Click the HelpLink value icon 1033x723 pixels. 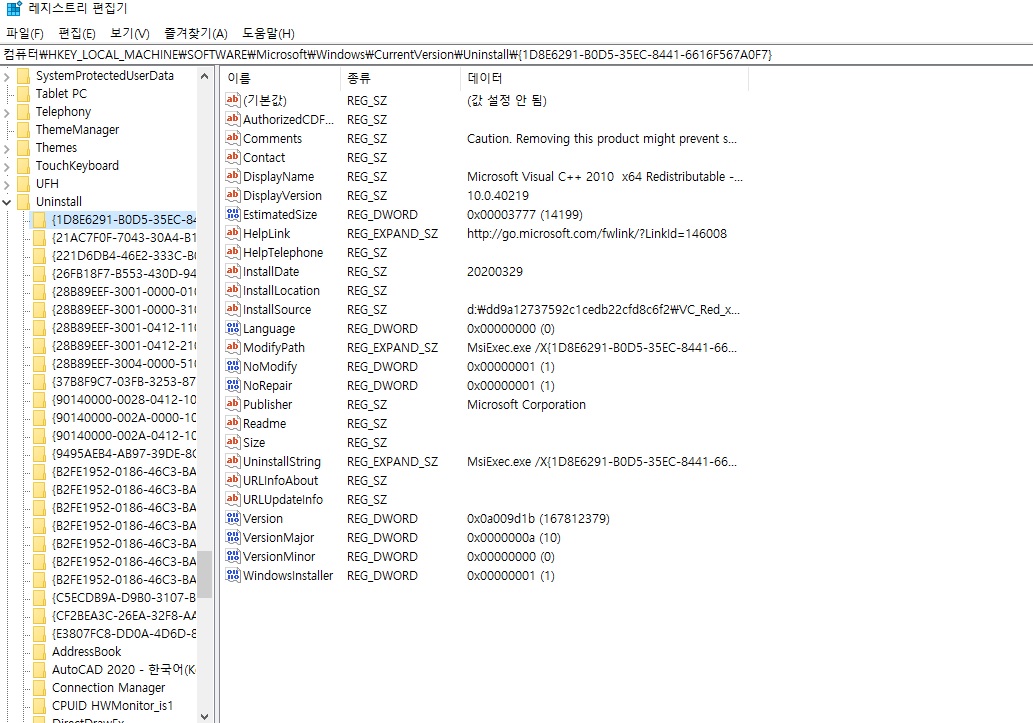(233, 233)
